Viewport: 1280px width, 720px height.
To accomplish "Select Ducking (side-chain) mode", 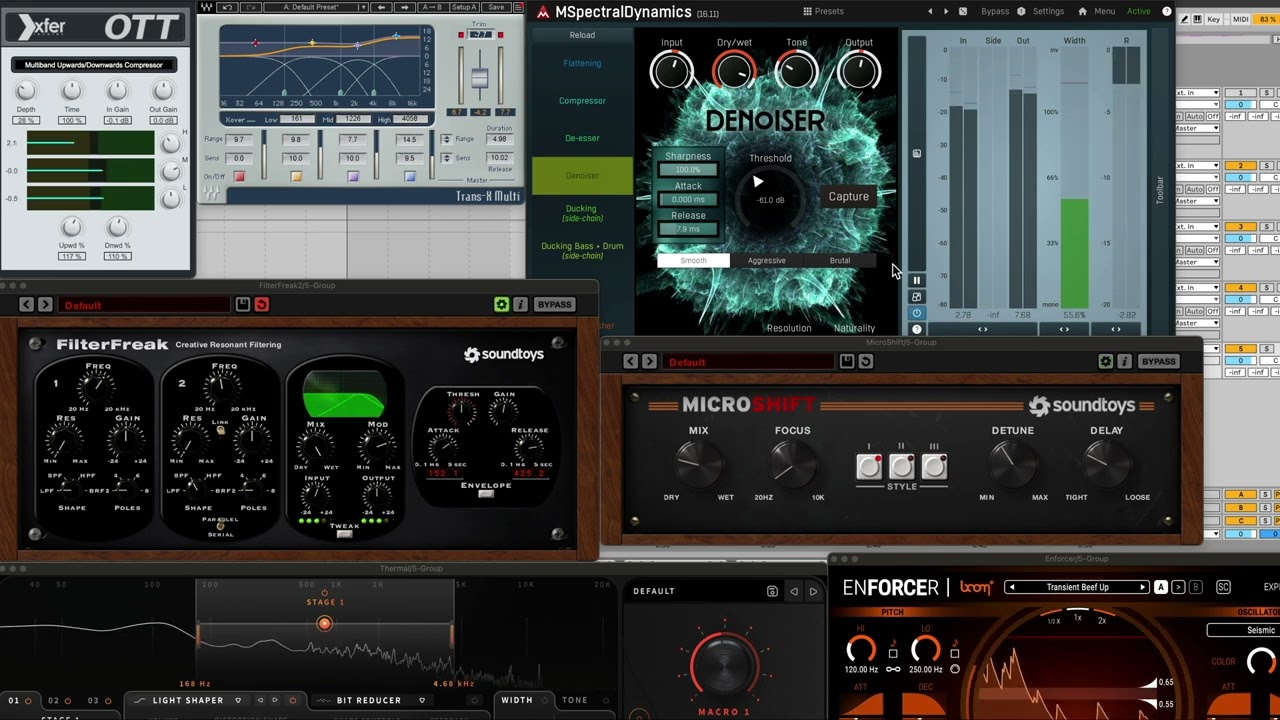I will (x=582, y=213).
